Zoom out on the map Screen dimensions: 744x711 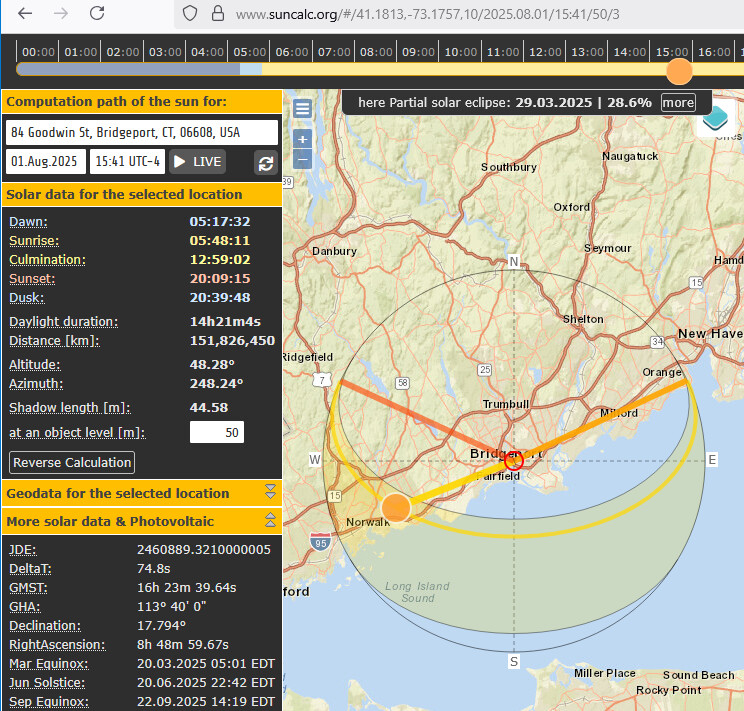click(302, 159)
